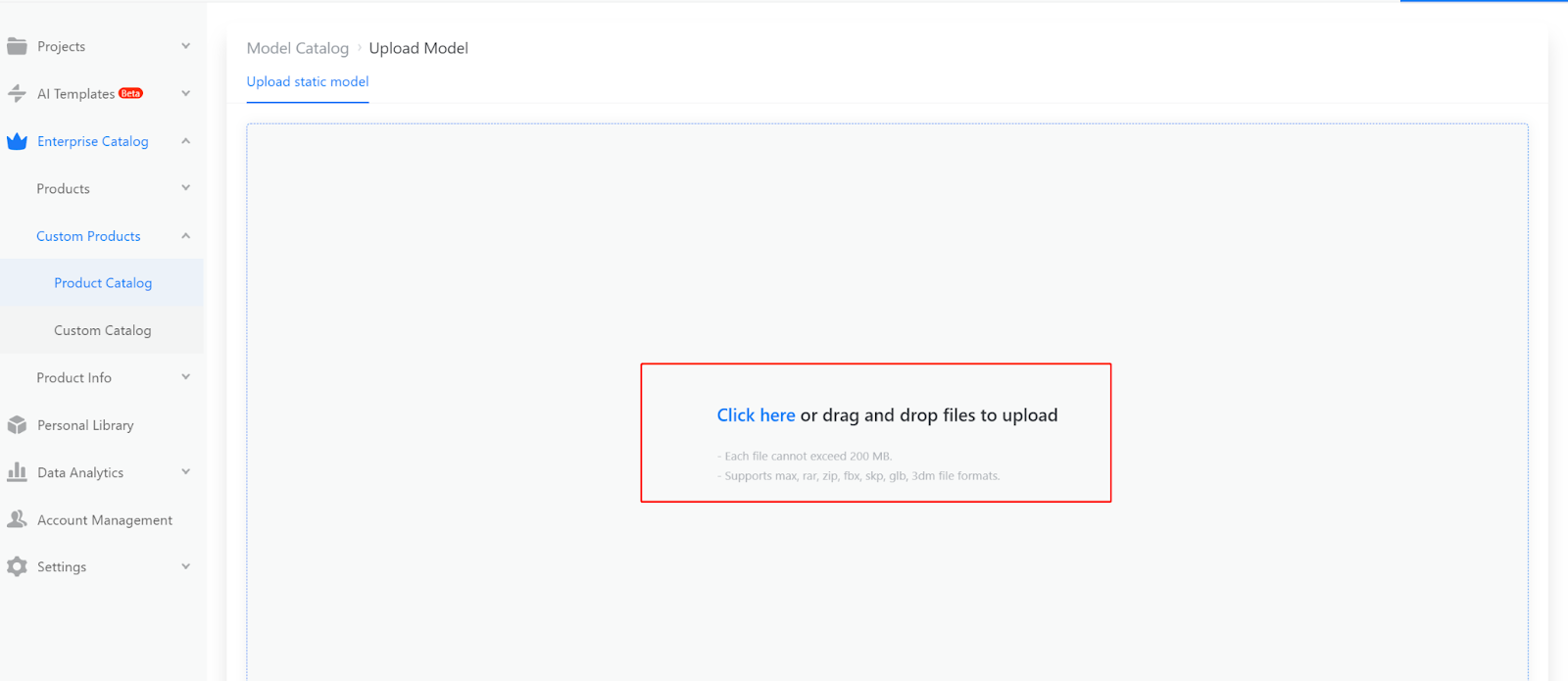Screen dimensions: 1568x681
Task: Expand the AI Templates chevron
Action: click(185, 93)
